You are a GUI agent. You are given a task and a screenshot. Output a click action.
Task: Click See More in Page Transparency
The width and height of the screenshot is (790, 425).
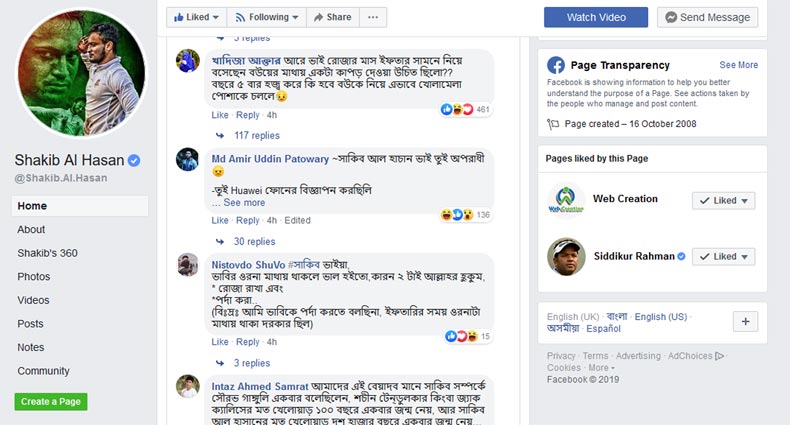[738, 65]
